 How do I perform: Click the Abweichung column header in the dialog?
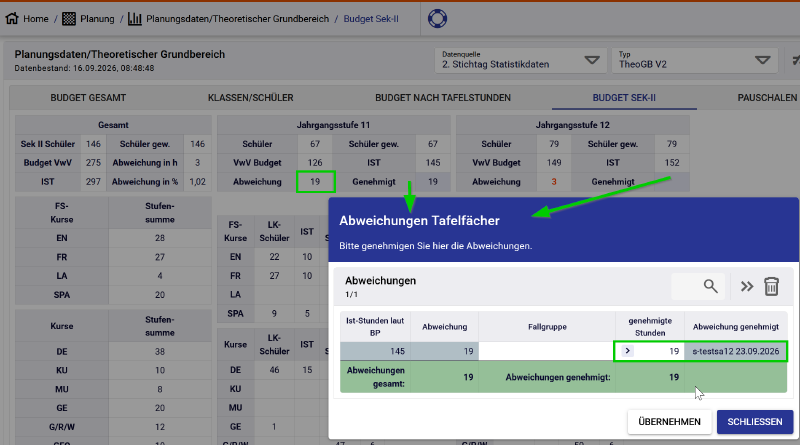(444, 327)
